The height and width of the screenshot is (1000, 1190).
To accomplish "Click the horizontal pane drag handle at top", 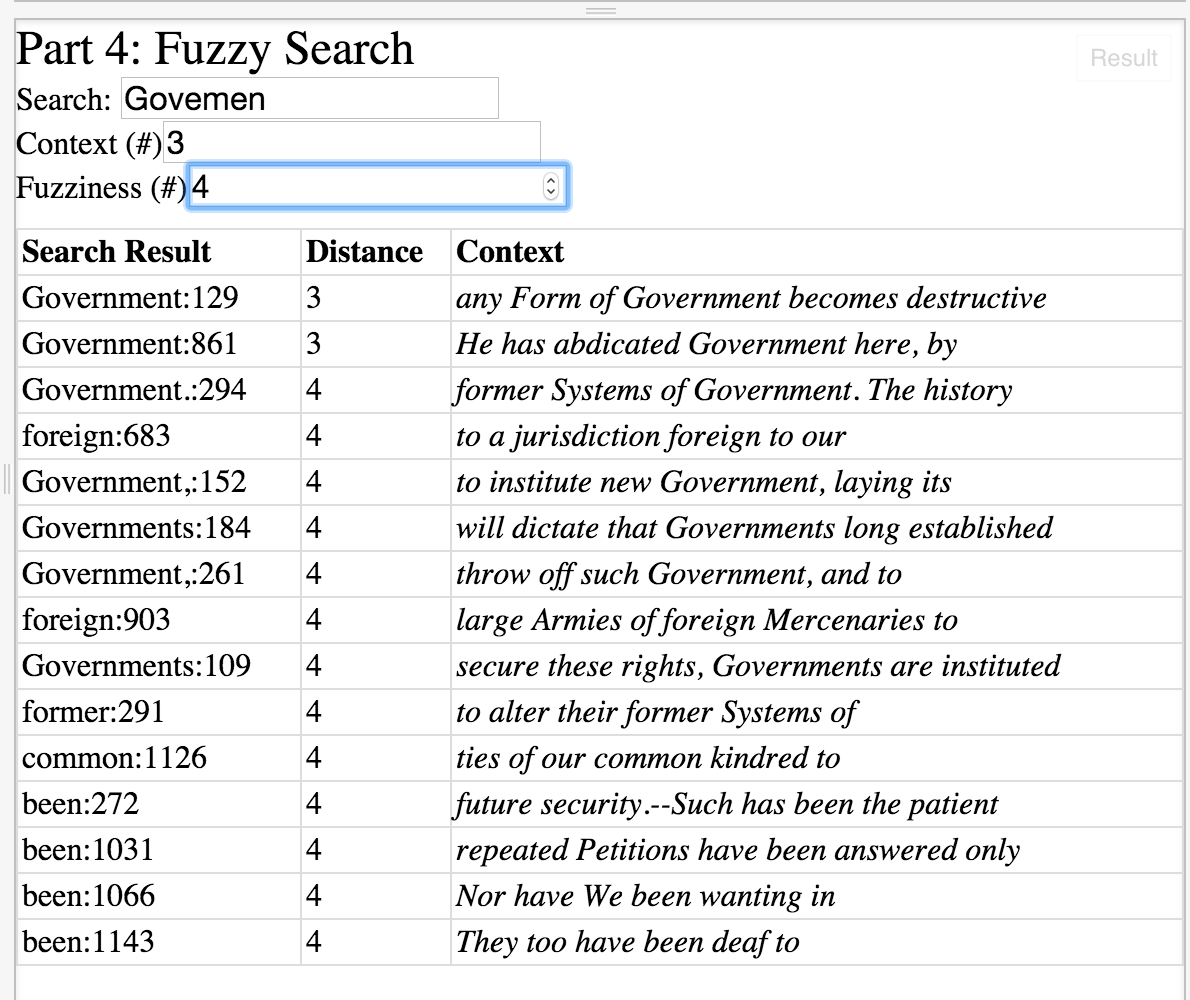I will [x=600, y=10].
